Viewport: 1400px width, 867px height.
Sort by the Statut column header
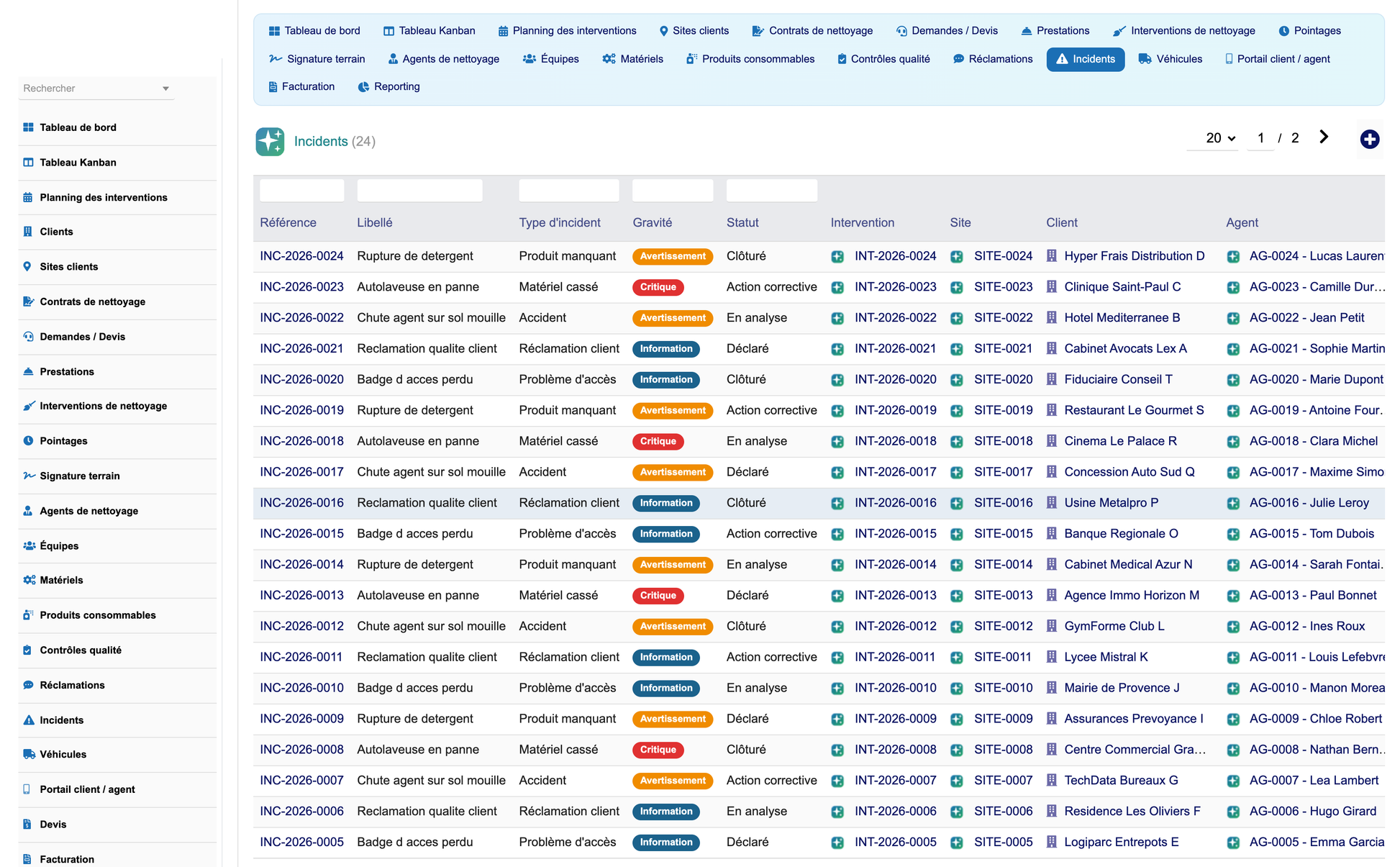coord(742,223)
